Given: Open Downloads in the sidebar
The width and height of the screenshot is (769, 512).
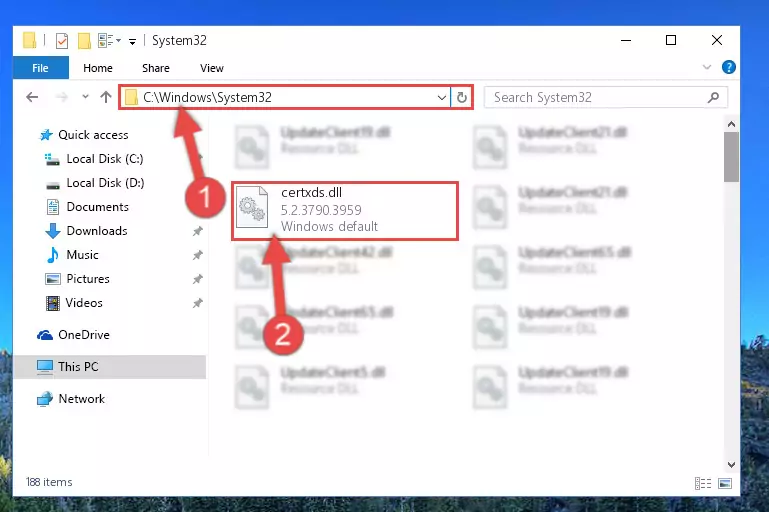Looking at the screenshot, I should coord(97,231).
